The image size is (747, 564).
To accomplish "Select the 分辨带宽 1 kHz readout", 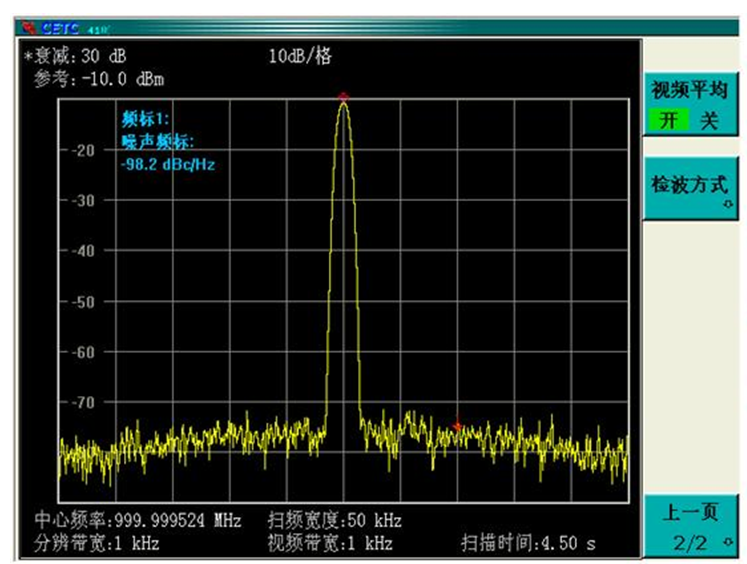I will tap(97, 543).
